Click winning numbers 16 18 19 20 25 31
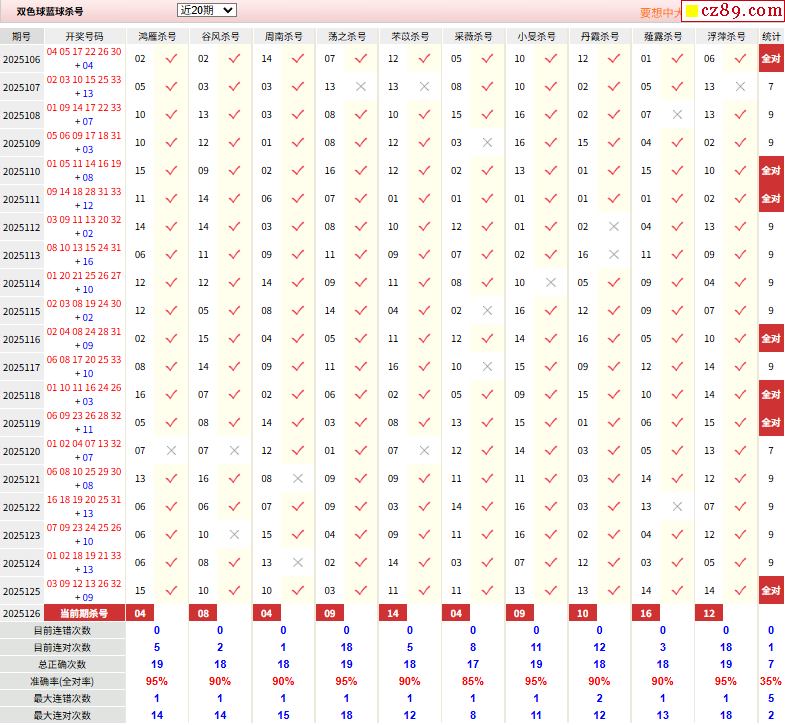 [84, 500]
